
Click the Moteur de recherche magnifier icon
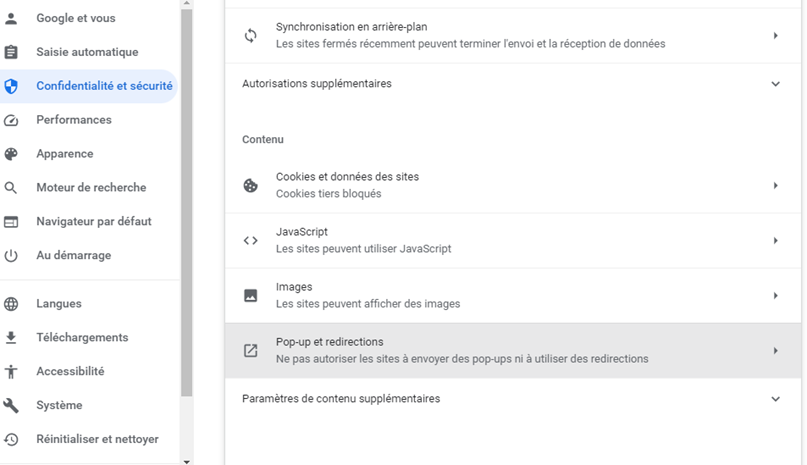11,188
